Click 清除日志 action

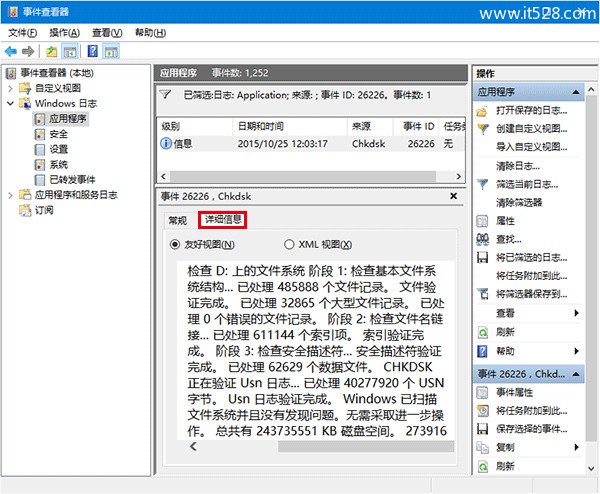[x=518, y=166]
